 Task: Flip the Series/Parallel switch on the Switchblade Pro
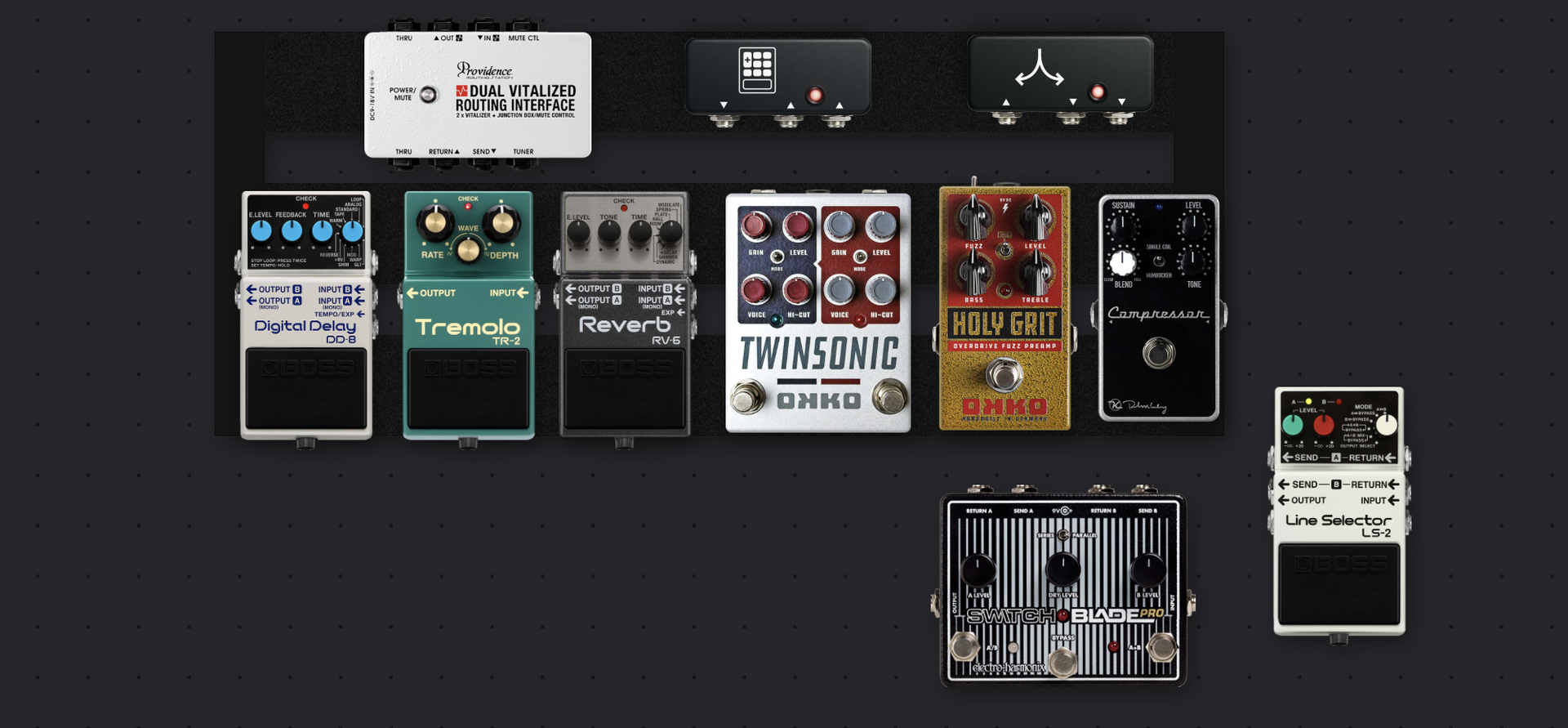tap(1062, 535)
